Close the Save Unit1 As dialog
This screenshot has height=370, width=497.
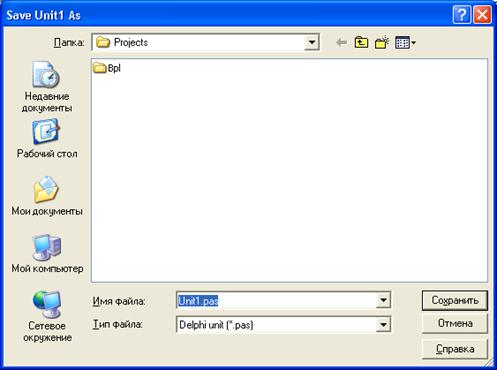482,15
